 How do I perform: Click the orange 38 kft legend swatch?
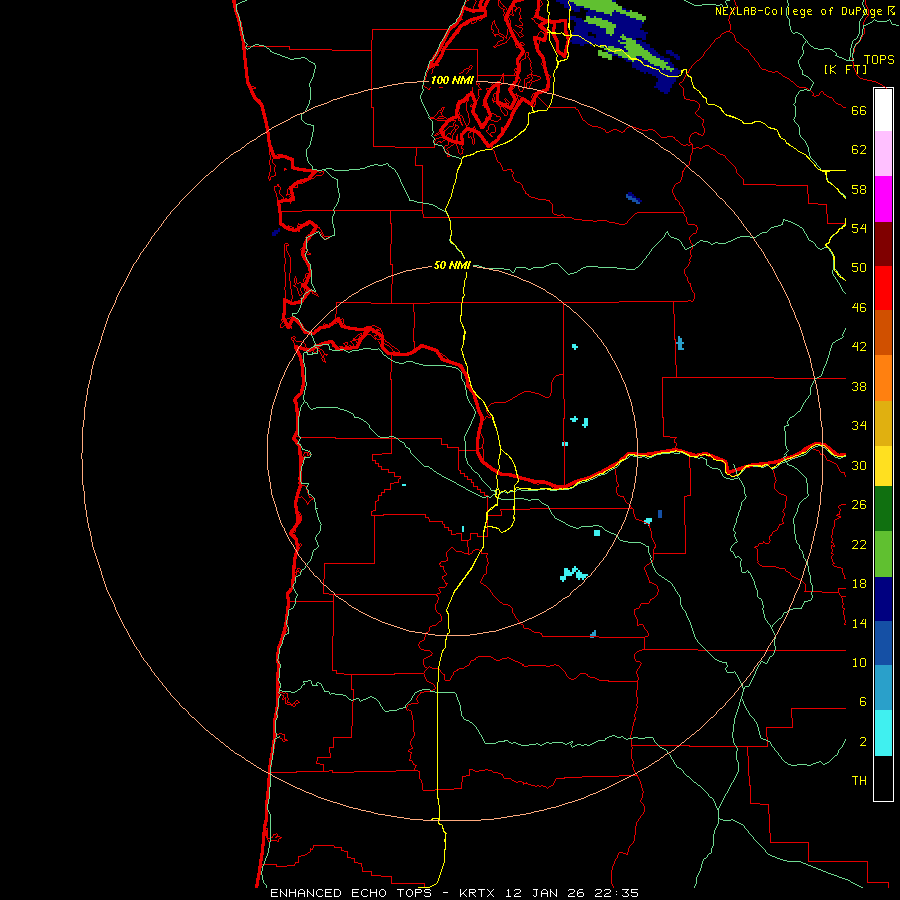(x=883, y=378)
